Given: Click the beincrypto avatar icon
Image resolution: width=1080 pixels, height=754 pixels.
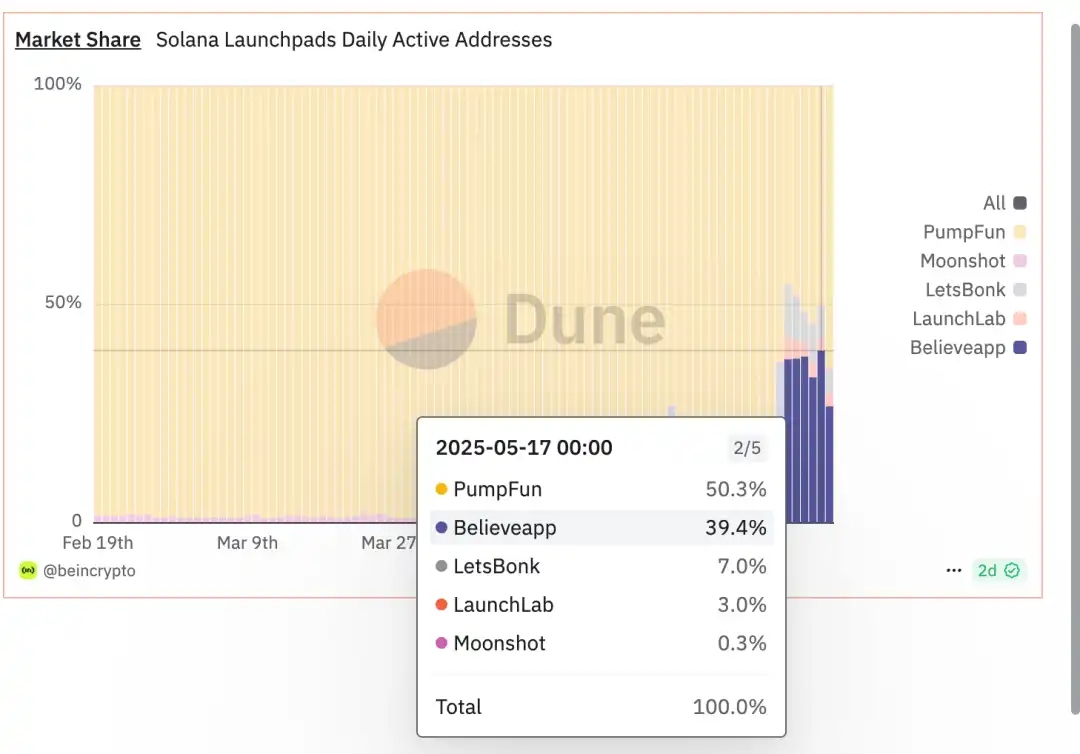Looking at the screenshot, I should pyautogui.click(x=28, y=571).
